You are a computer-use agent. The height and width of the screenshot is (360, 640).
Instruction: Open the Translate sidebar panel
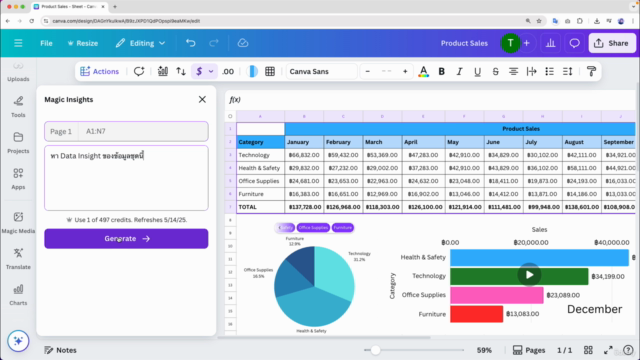(18, 258)
